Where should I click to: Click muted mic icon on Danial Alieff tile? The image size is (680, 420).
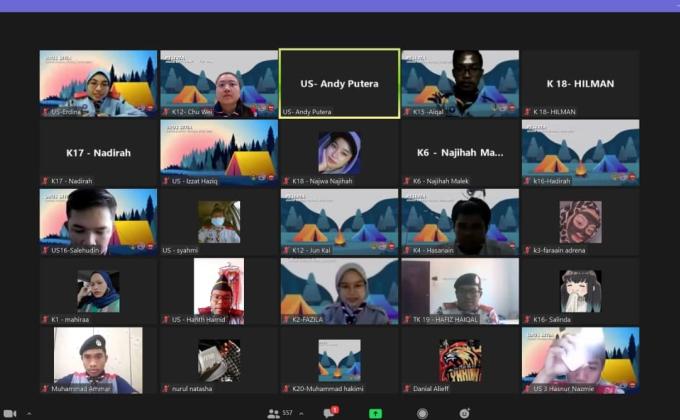tap(406, 388)
